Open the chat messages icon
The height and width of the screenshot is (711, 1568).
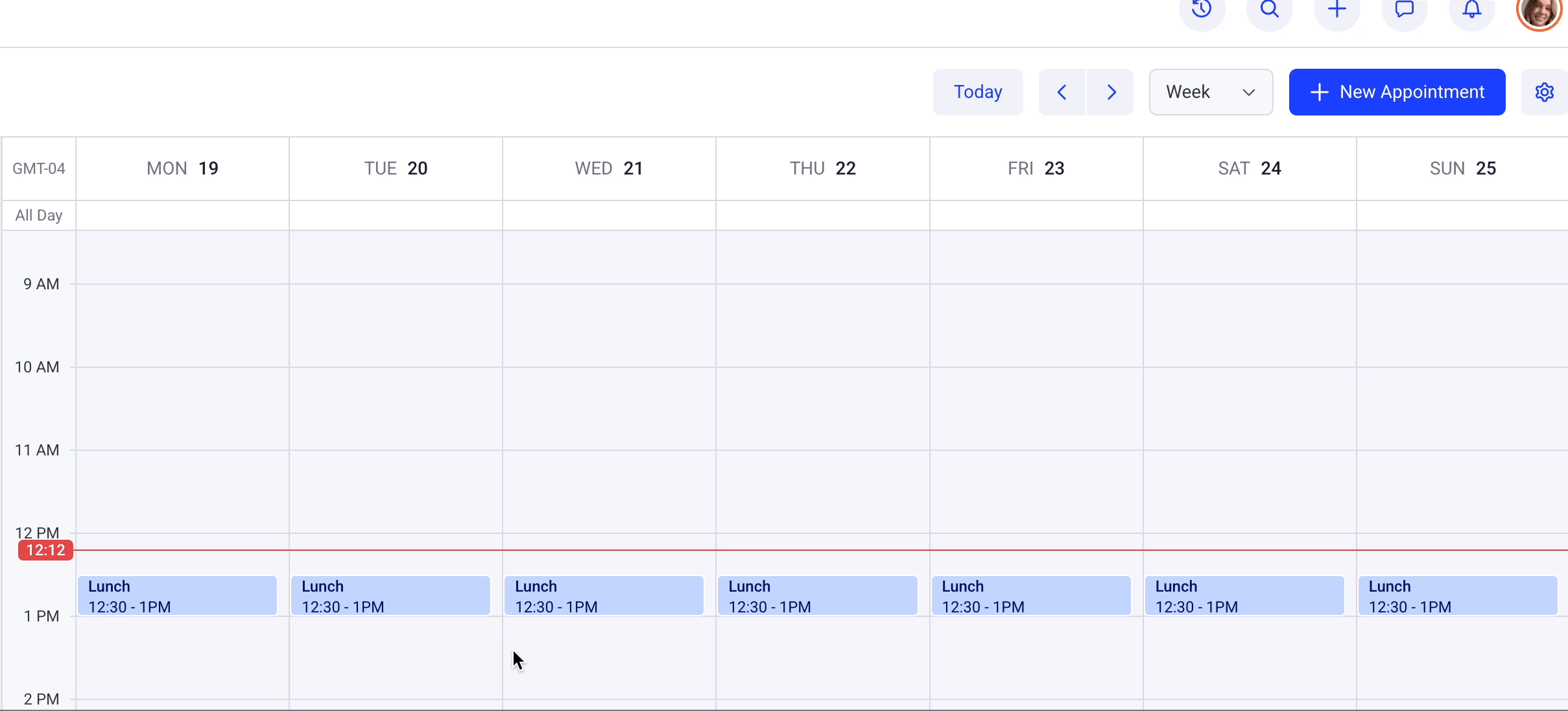pos(1405,11)
